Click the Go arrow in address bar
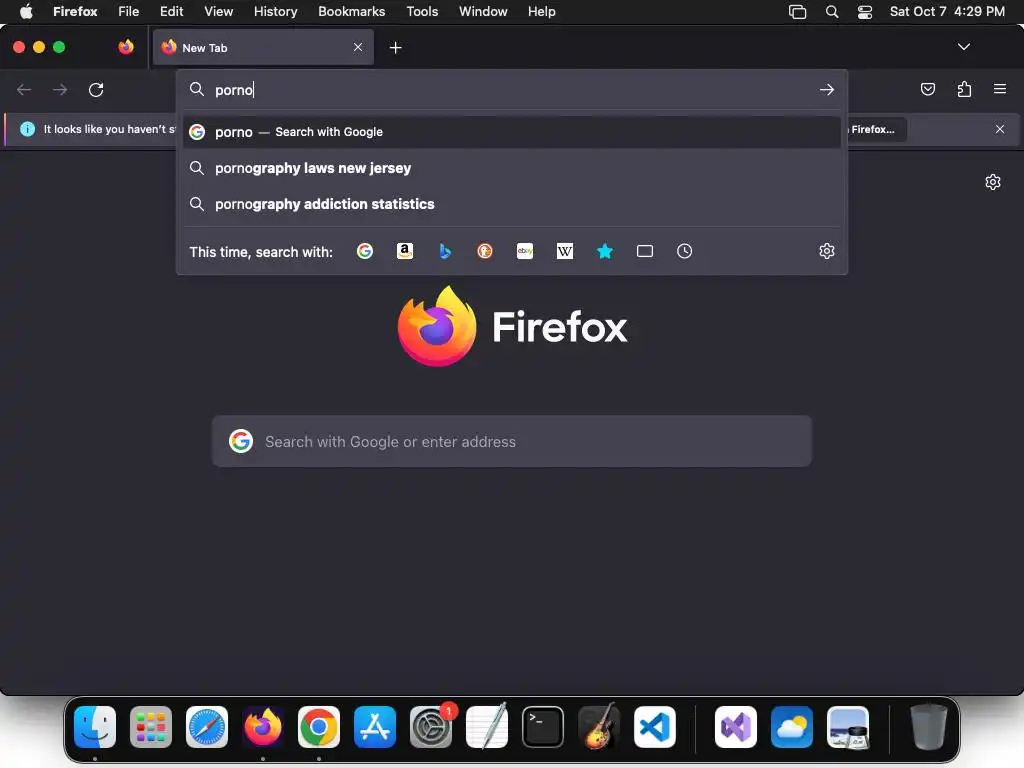The image size is (1024, 768). point(827,89)
